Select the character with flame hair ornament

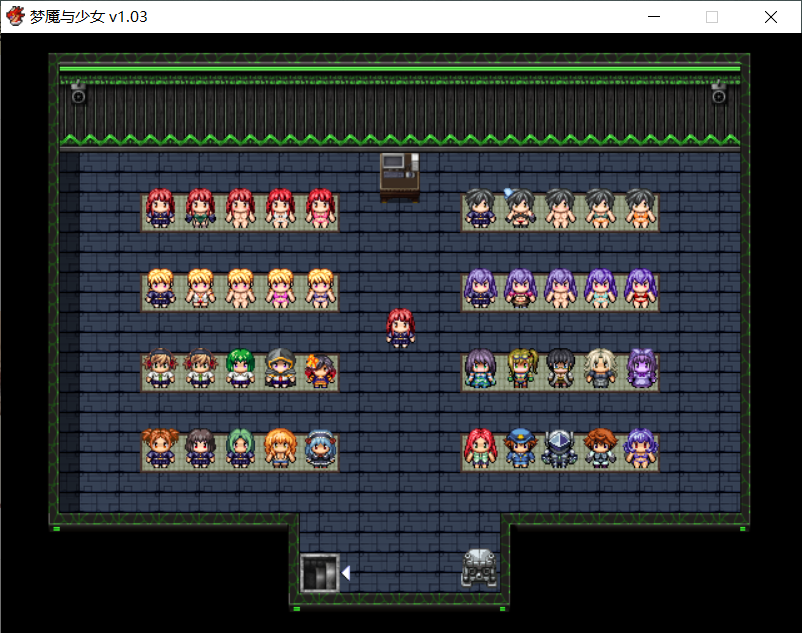[320, 369]
